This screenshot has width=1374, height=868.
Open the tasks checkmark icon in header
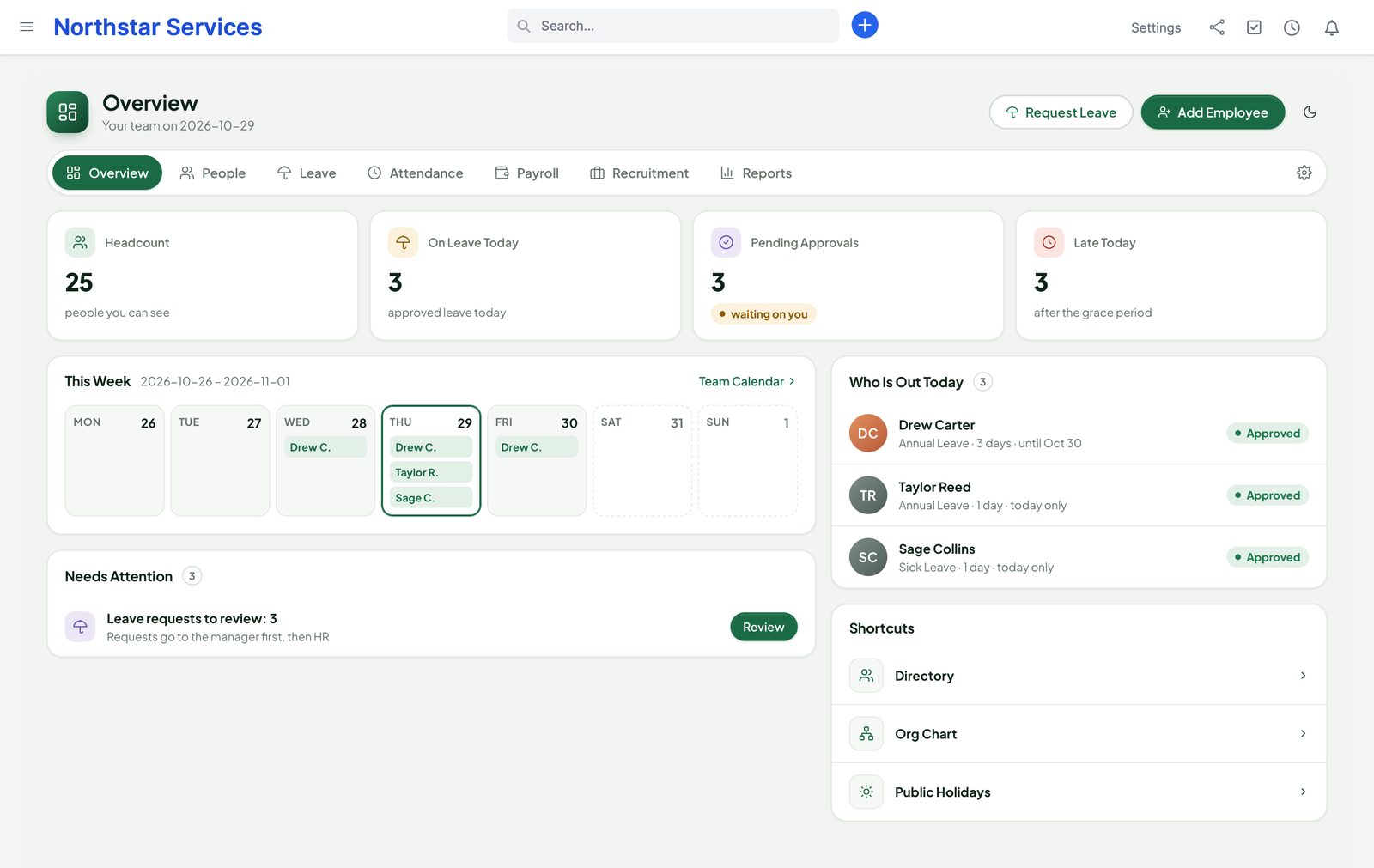click(1255, 27)
